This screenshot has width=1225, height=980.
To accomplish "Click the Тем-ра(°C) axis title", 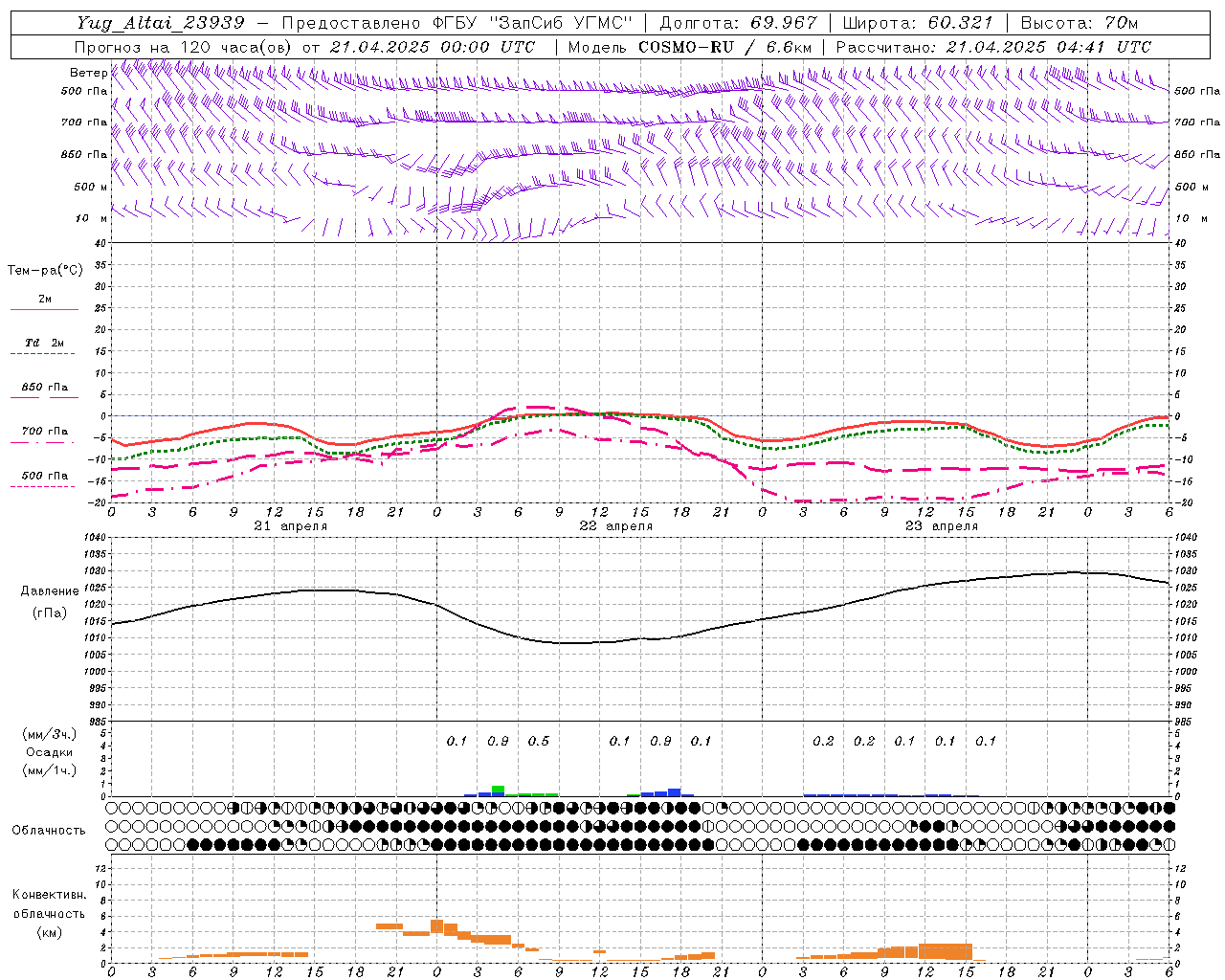I will 45,271.
